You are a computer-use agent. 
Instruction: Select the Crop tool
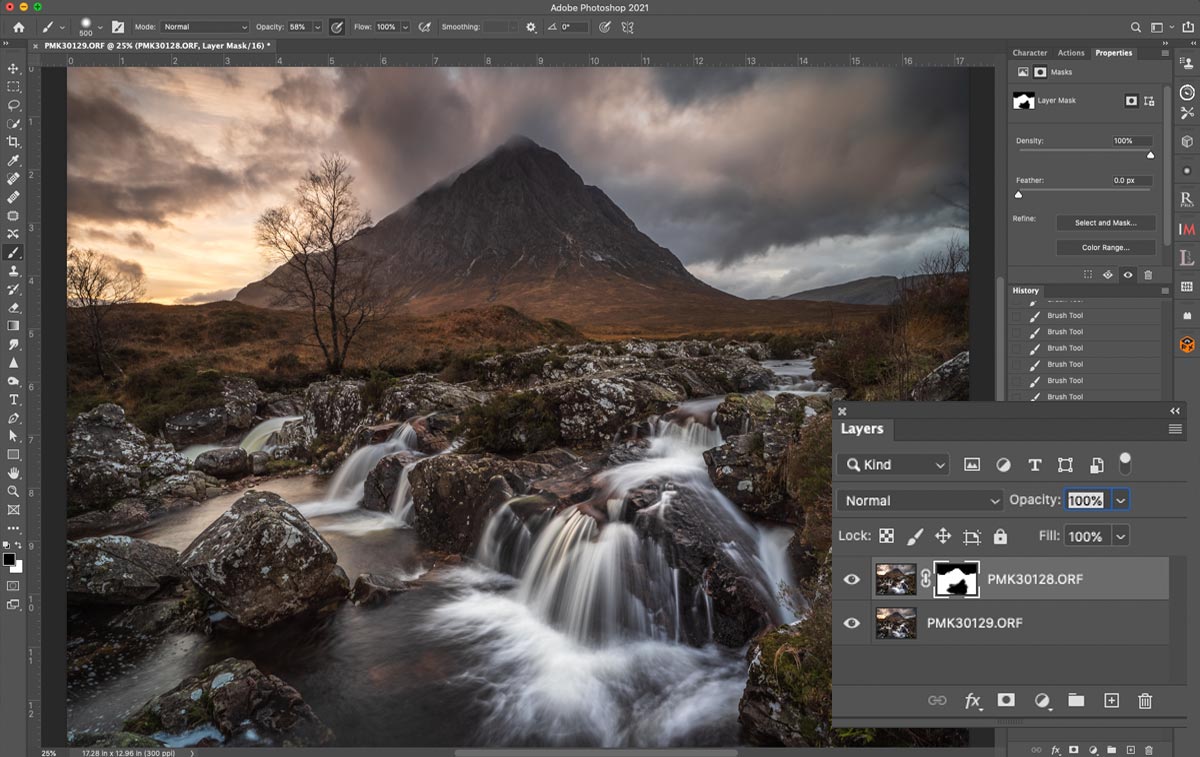click(x=13, y=142)
